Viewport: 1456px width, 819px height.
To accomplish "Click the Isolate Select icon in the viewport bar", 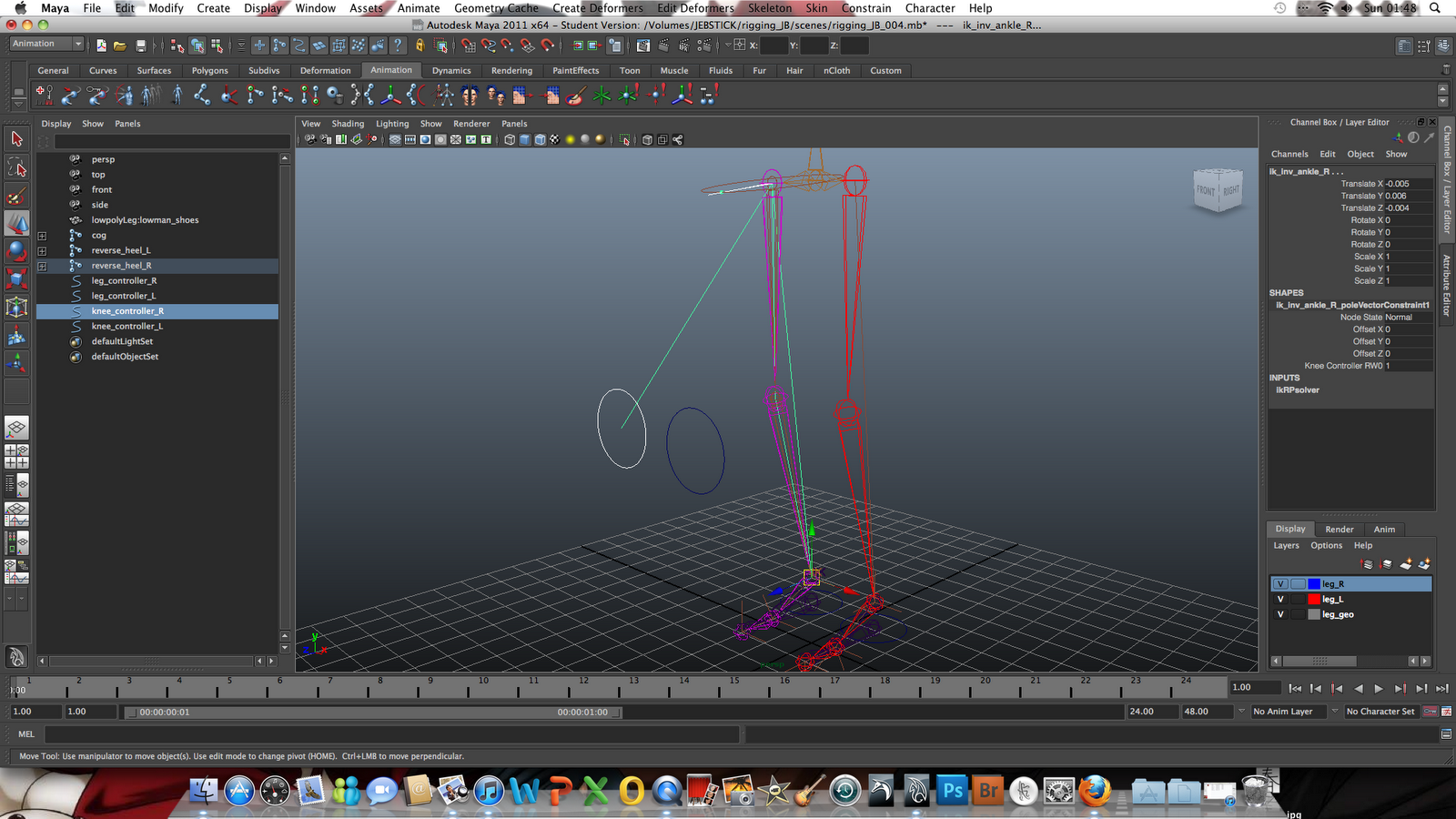I will click(624, 139).
